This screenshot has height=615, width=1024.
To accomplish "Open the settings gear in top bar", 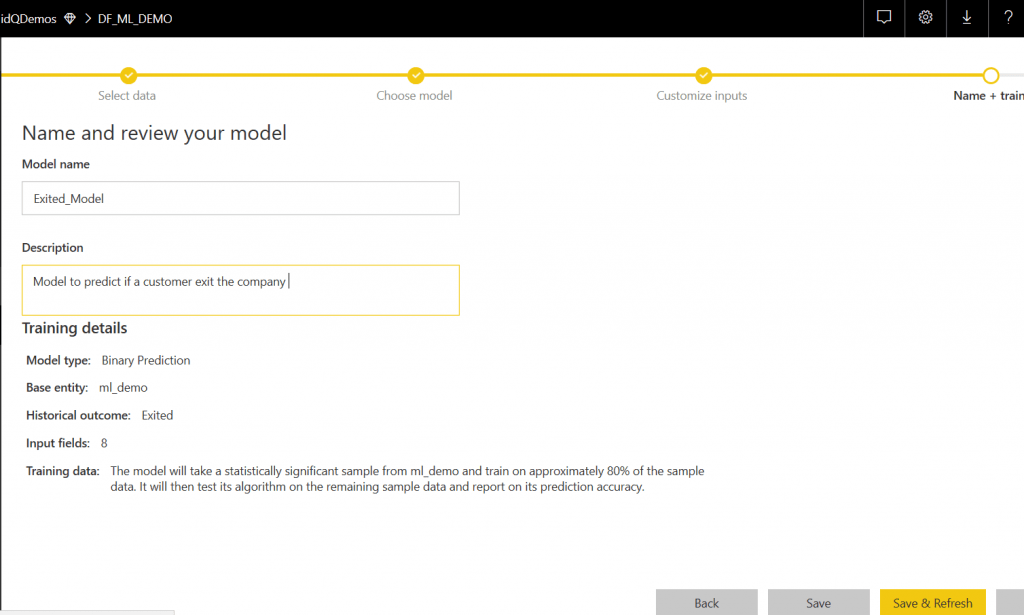I will pos(925,18).
